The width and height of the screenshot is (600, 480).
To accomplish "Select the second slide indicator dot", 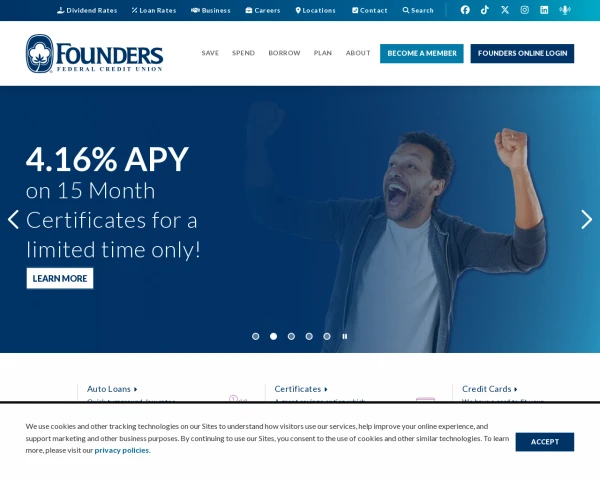I will [273, 336].
